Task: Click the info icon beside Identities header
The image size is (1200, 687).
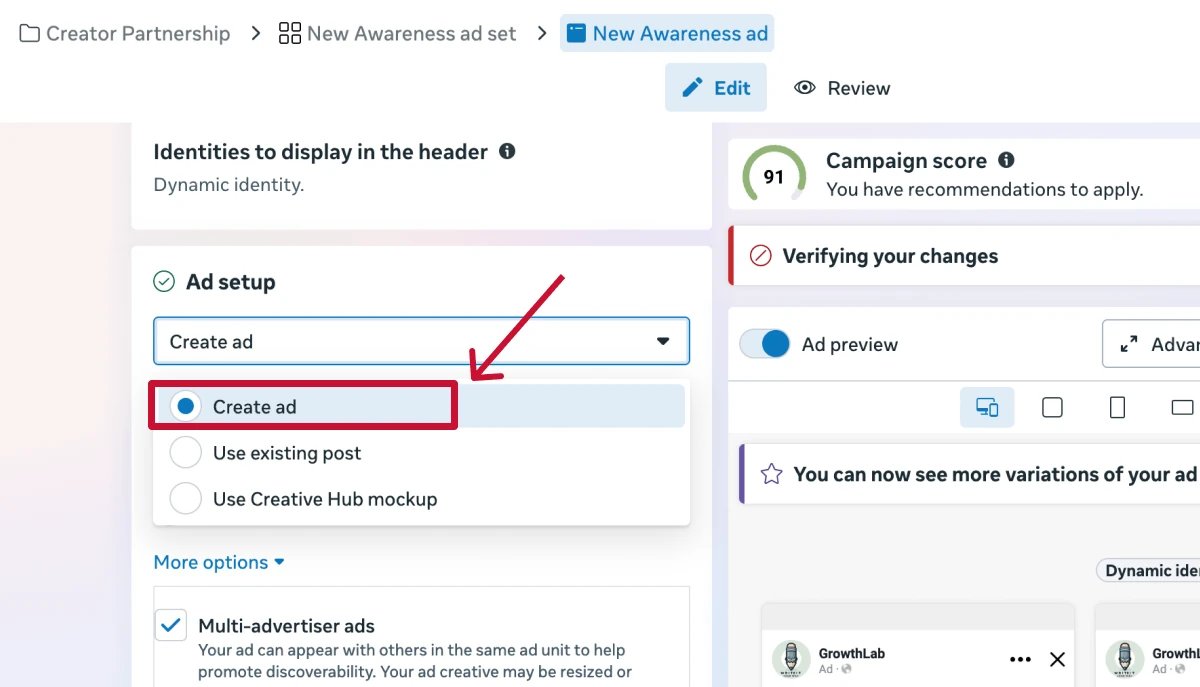Action: tap(507, 152)
